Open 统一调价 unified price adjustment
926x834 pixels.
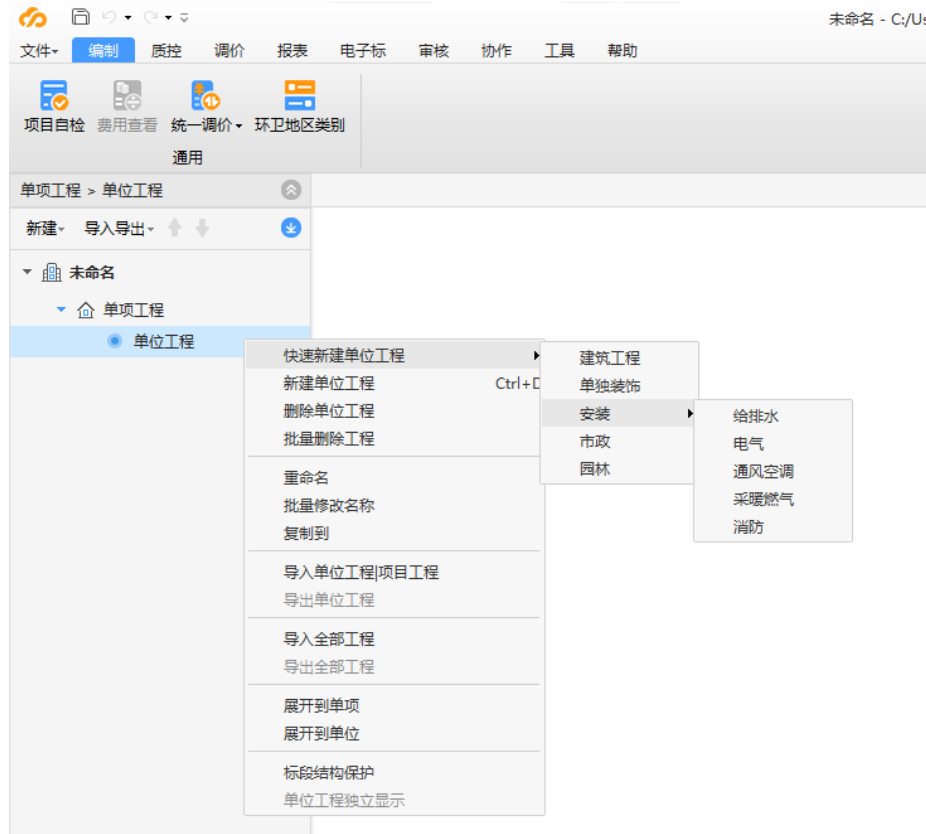tap(206, 106)
